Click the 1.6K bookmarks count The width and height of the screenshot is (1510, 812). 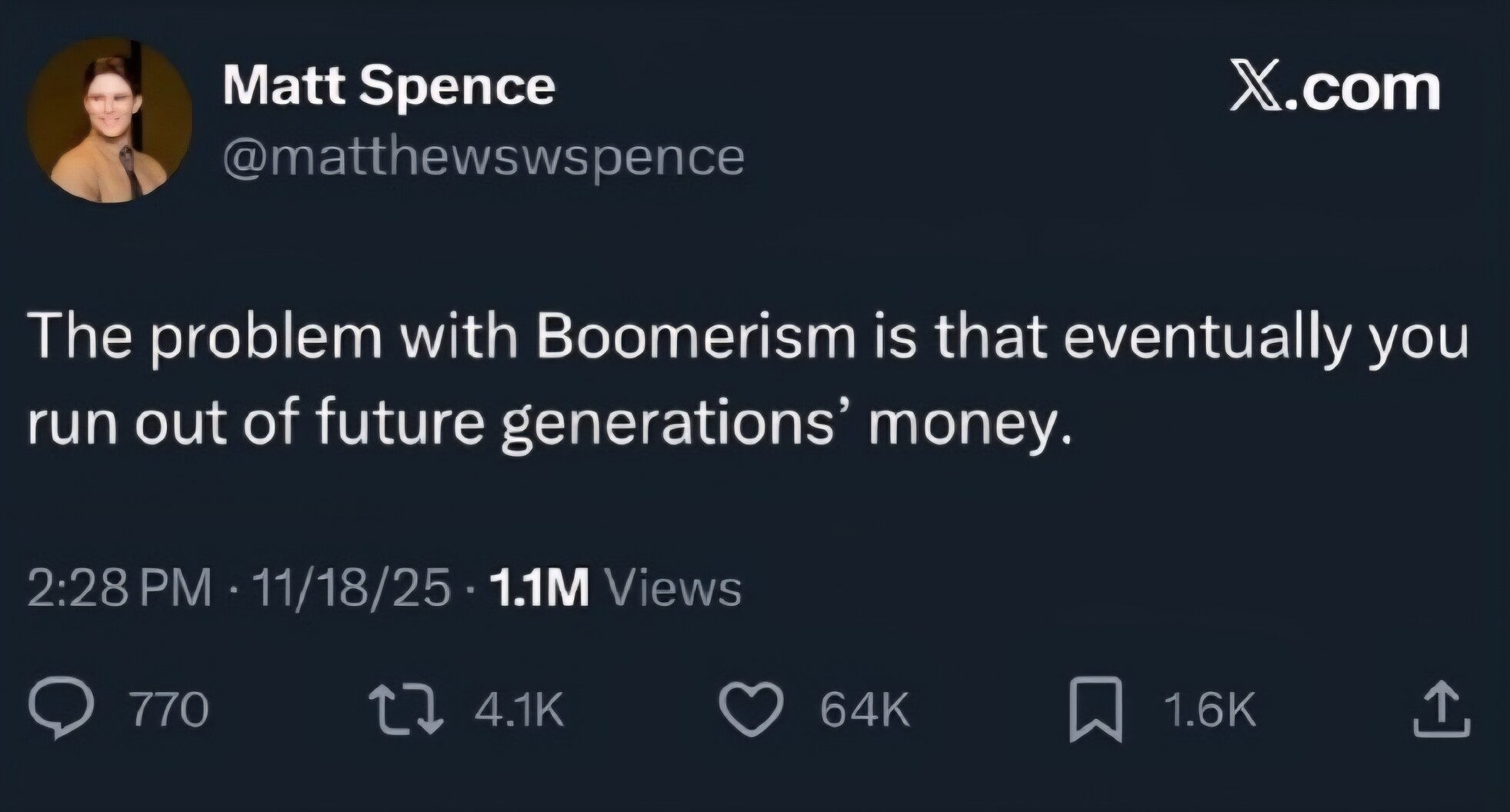coord(1209,709)
